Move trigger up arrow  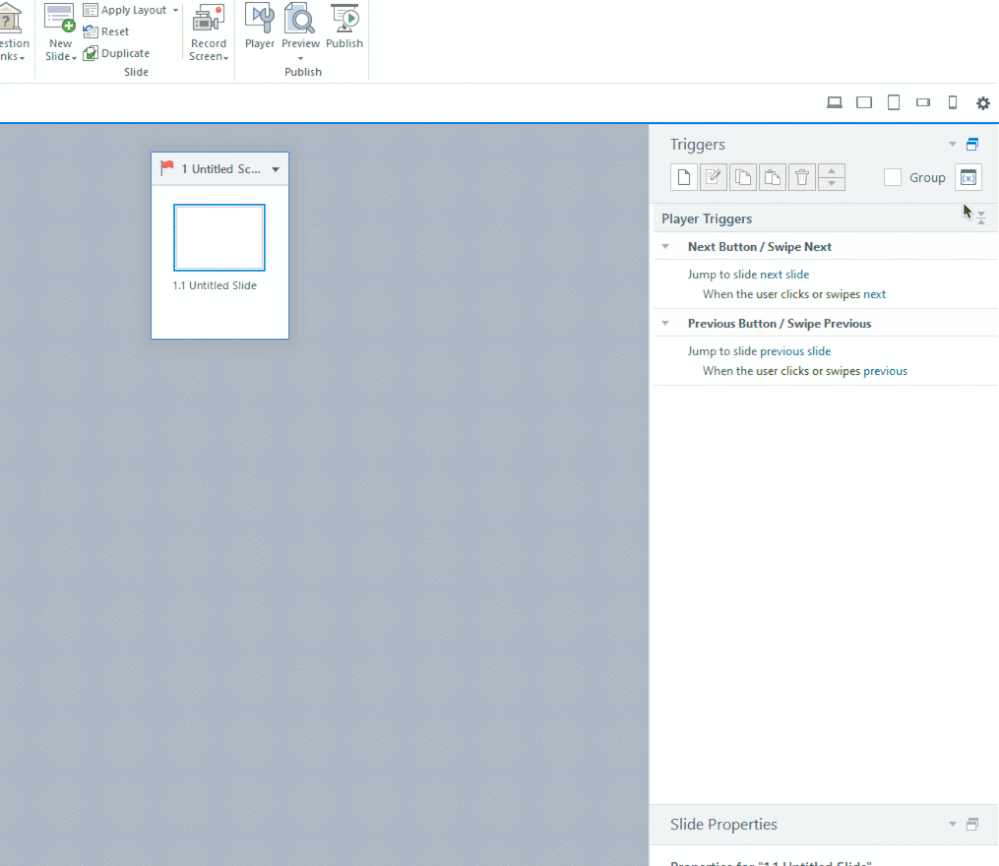point(831,171)
